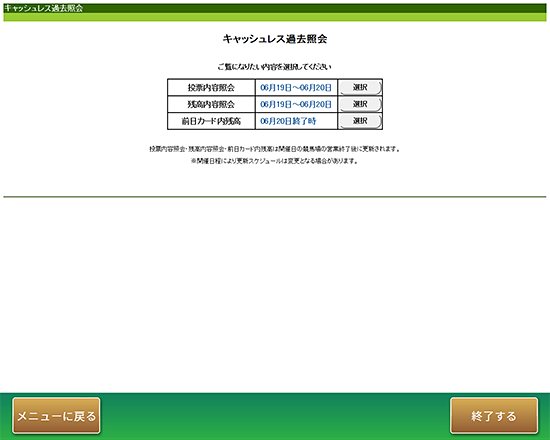The image size is (550, 440).
Task: Click the 残高内容照会 row label
Action: [211, 104]
